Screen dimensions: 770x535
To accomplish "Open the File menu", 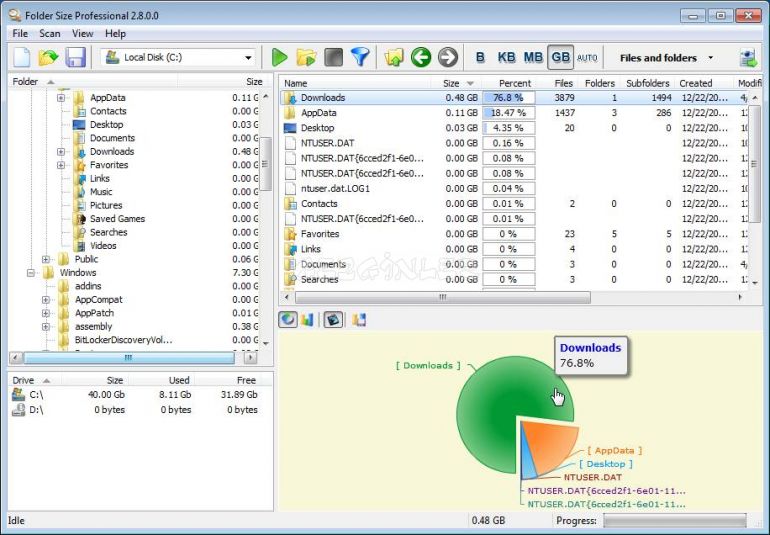I will 20,33.
